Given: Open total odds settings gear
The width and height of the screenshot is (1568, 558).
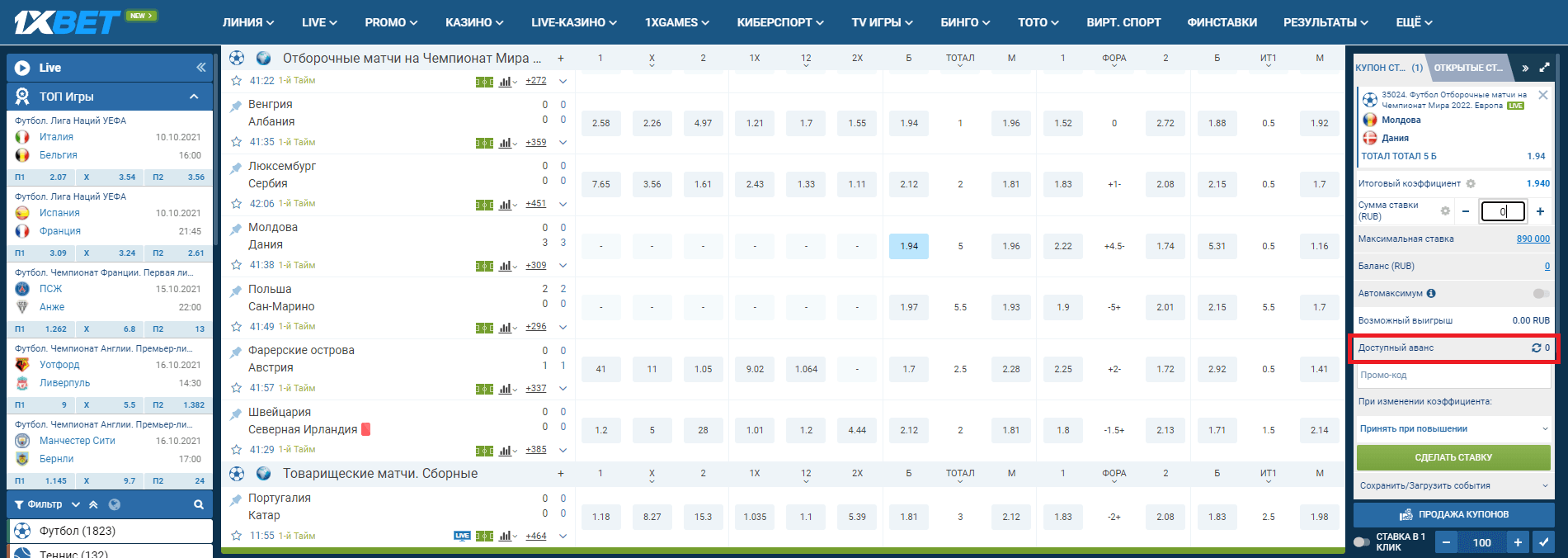Looking at the screenshot, I should coord(1471,183).
